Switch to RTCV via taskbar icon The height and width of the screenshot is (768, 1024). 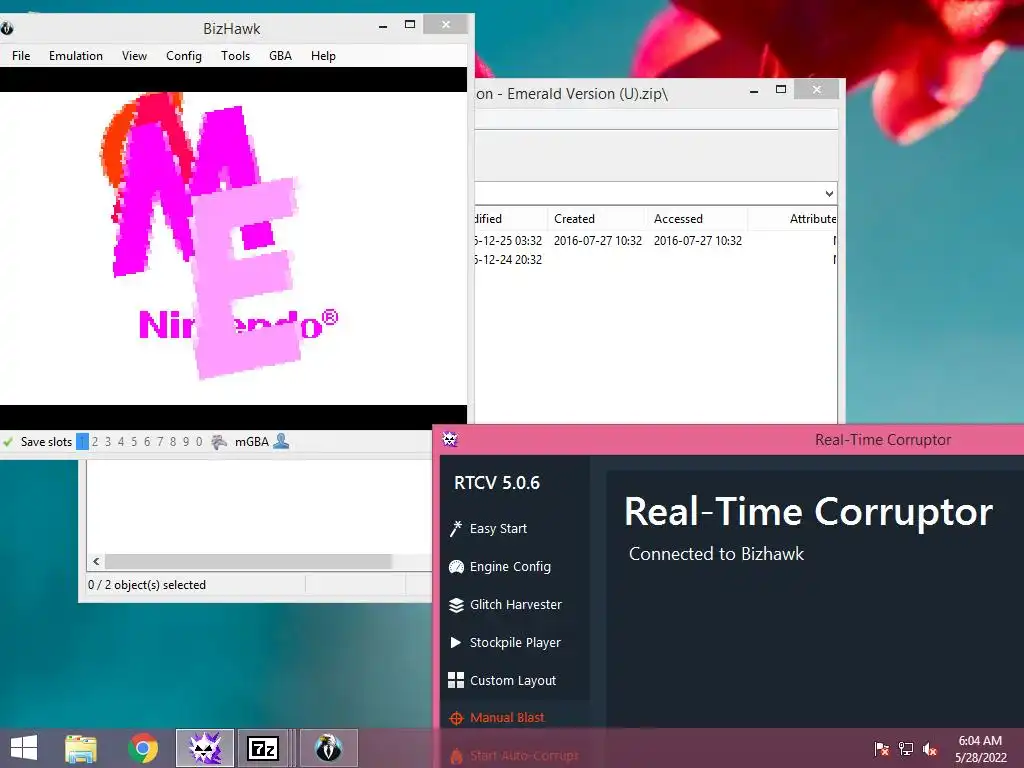[x=205, y=748]
